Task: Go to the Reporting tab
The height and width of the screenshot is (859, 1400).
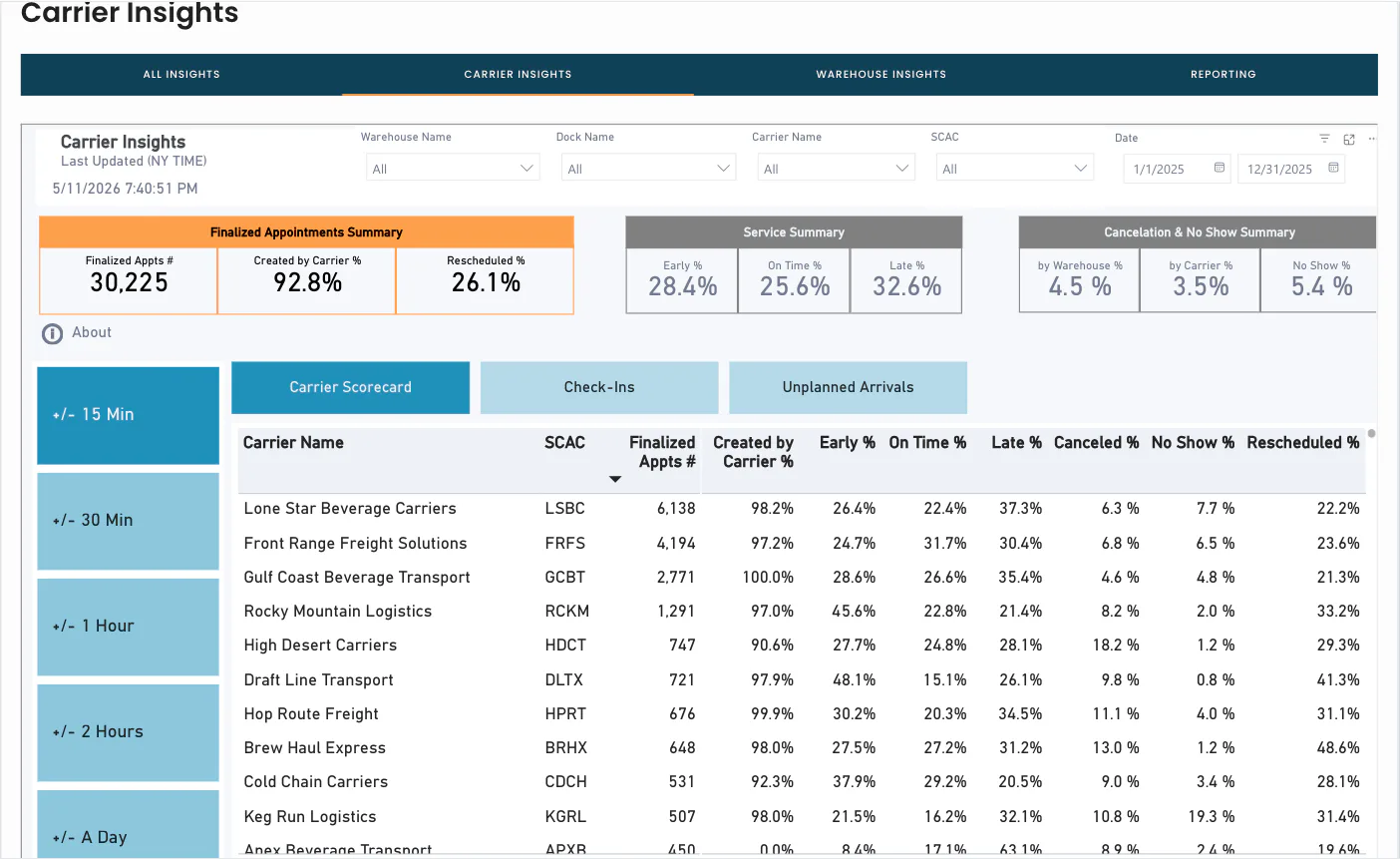Action: 1223,75
